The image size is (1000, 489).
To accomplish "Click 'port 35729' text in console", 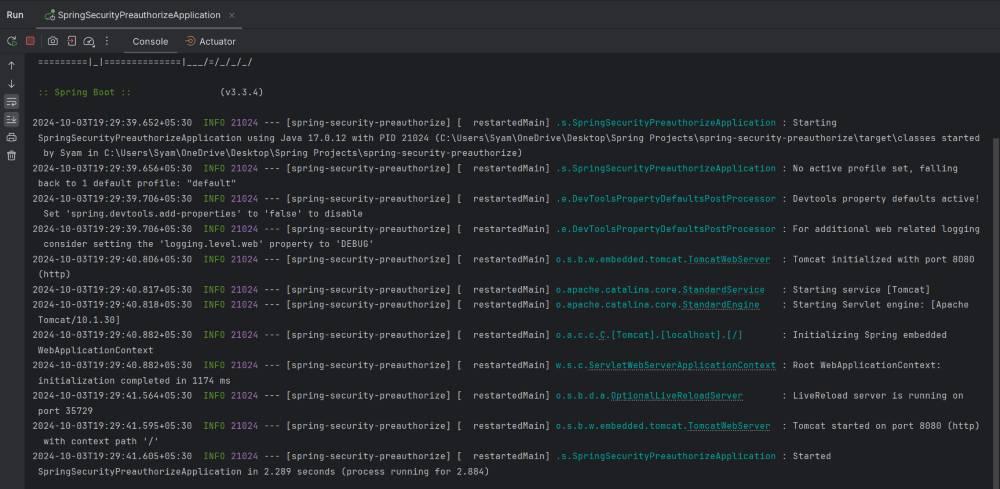I will click(x=66, y=411).
